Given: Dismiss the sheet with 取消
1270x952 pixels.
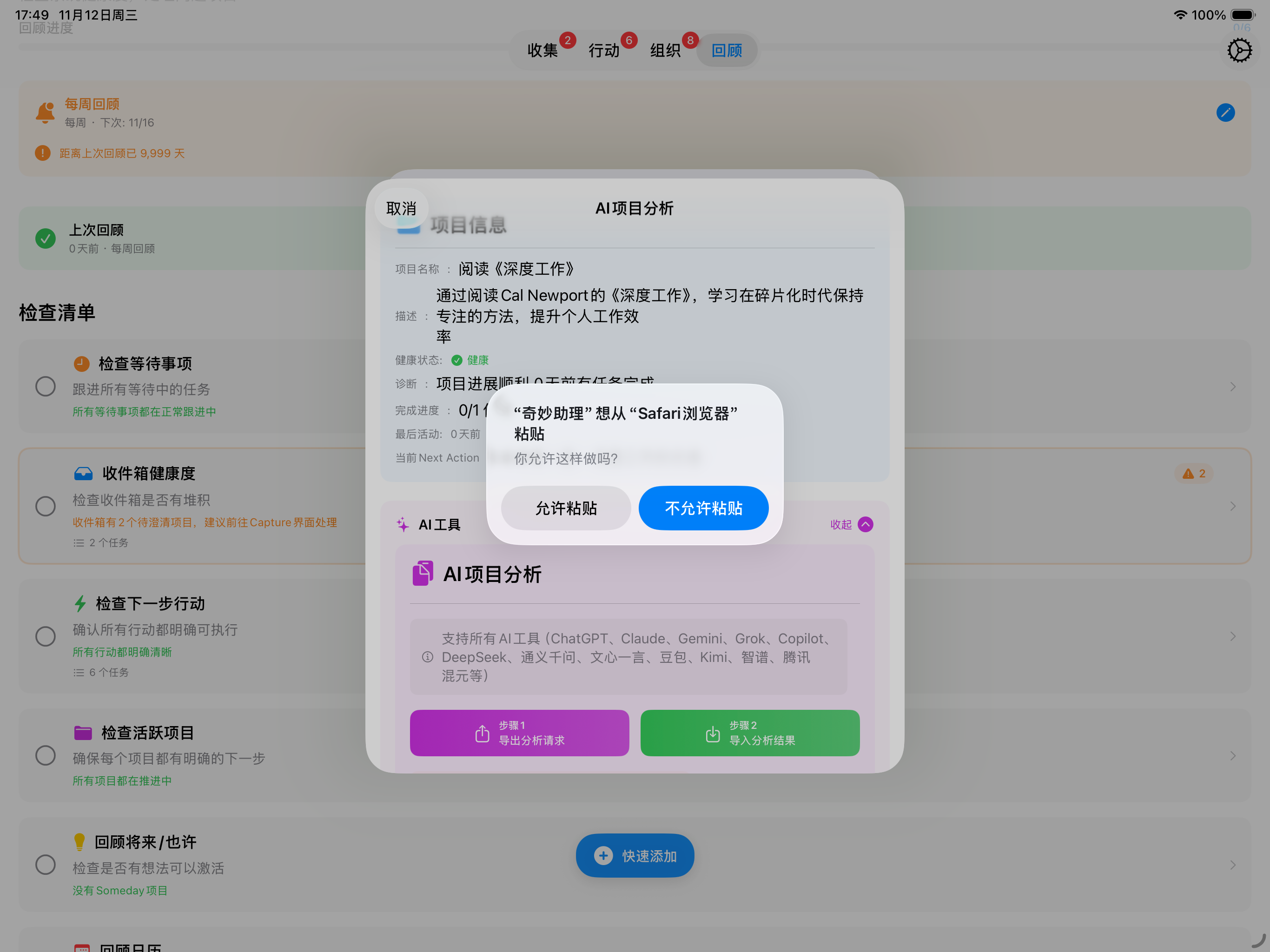Looking at the screenshot, I should tap(401, 208).
